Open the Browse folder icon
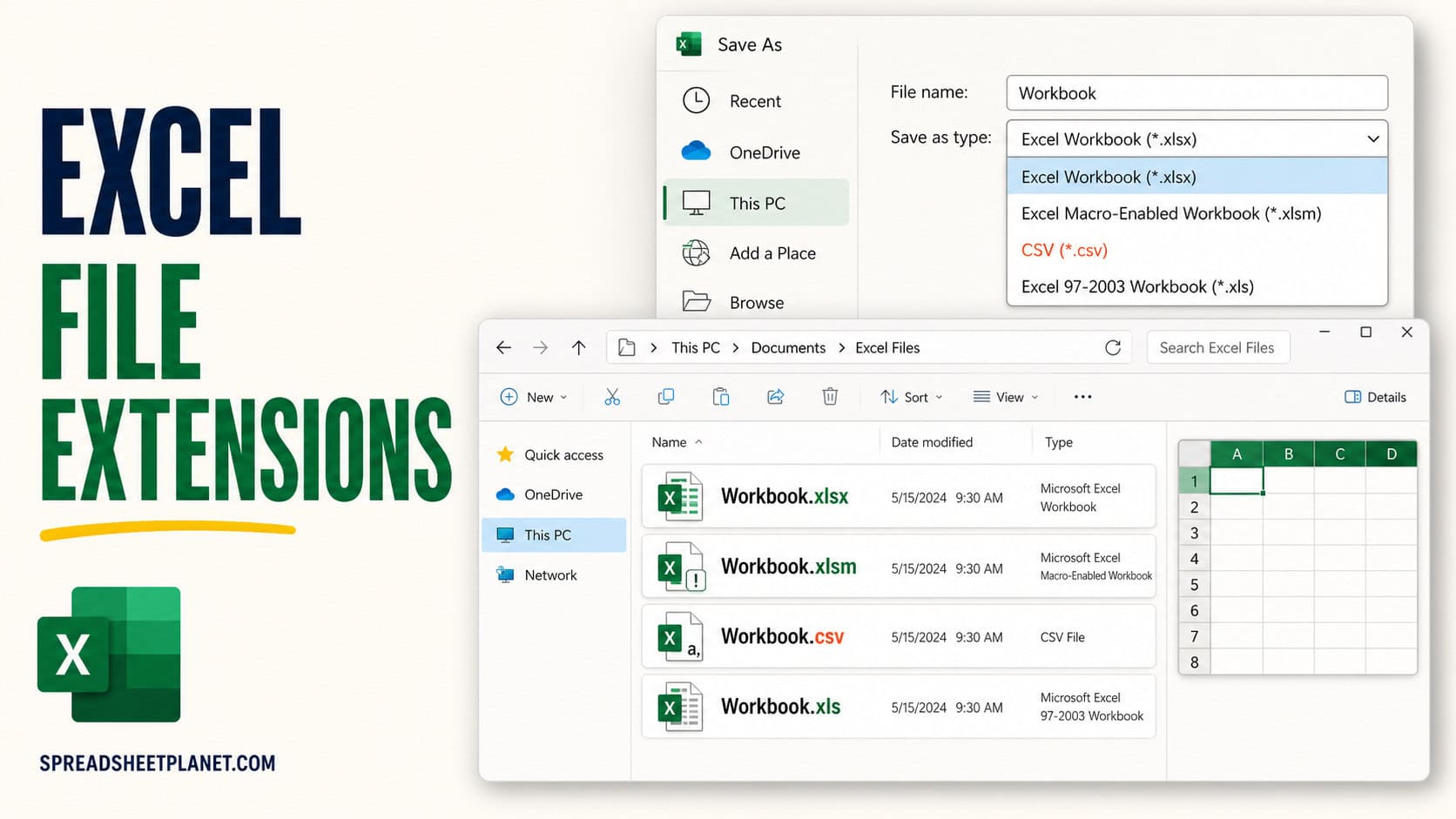The image size is (1456, 819). 696,302
